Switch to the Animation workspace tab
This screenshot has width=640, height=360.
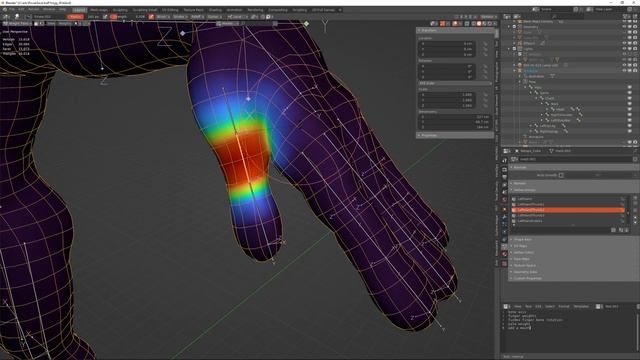coord(234,9)
